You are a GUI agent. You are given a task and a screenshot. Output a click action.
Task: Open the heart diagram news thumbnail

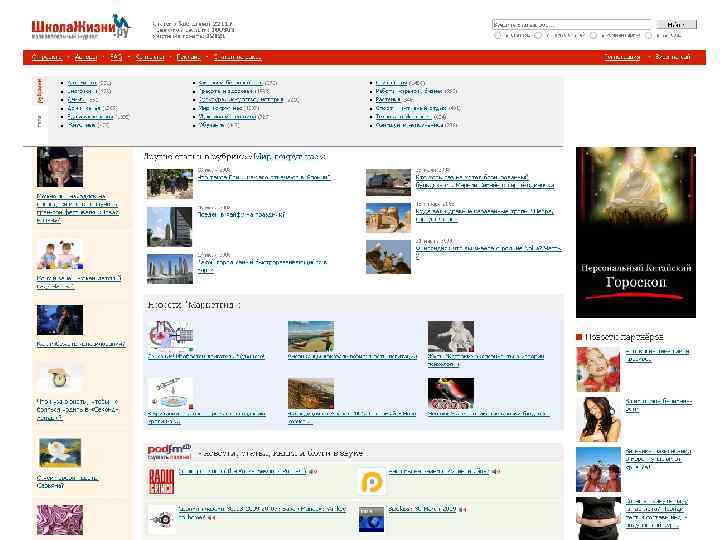[170, 336]
